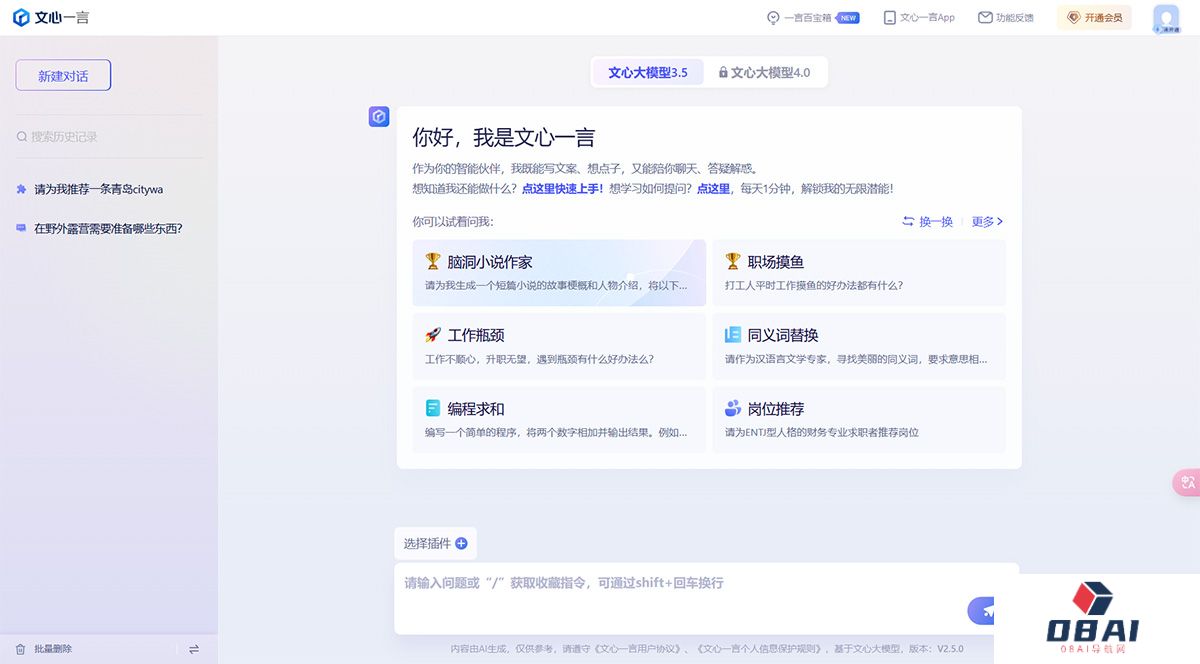Select the 岗位推荐 prompt card

tap(859, 419)
